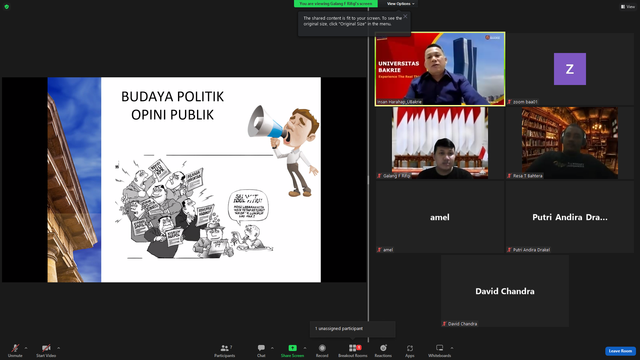The image size is (640, 360).
Task: Click the BUDAYA POLITIK OPINI PUBLIK slide title
Action: (x=172, y=105)
